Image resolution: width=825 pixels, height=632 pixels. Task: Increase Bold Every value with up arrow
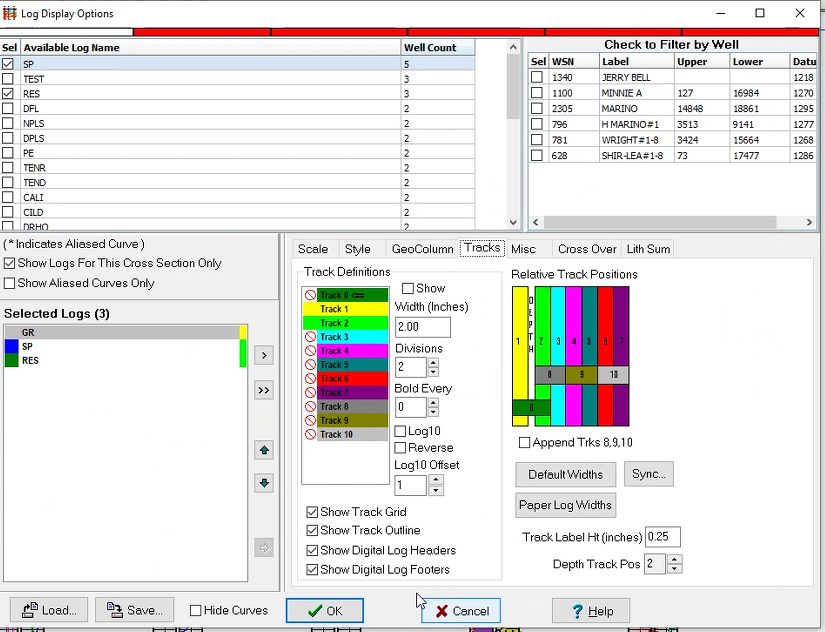tap(433, 402)
